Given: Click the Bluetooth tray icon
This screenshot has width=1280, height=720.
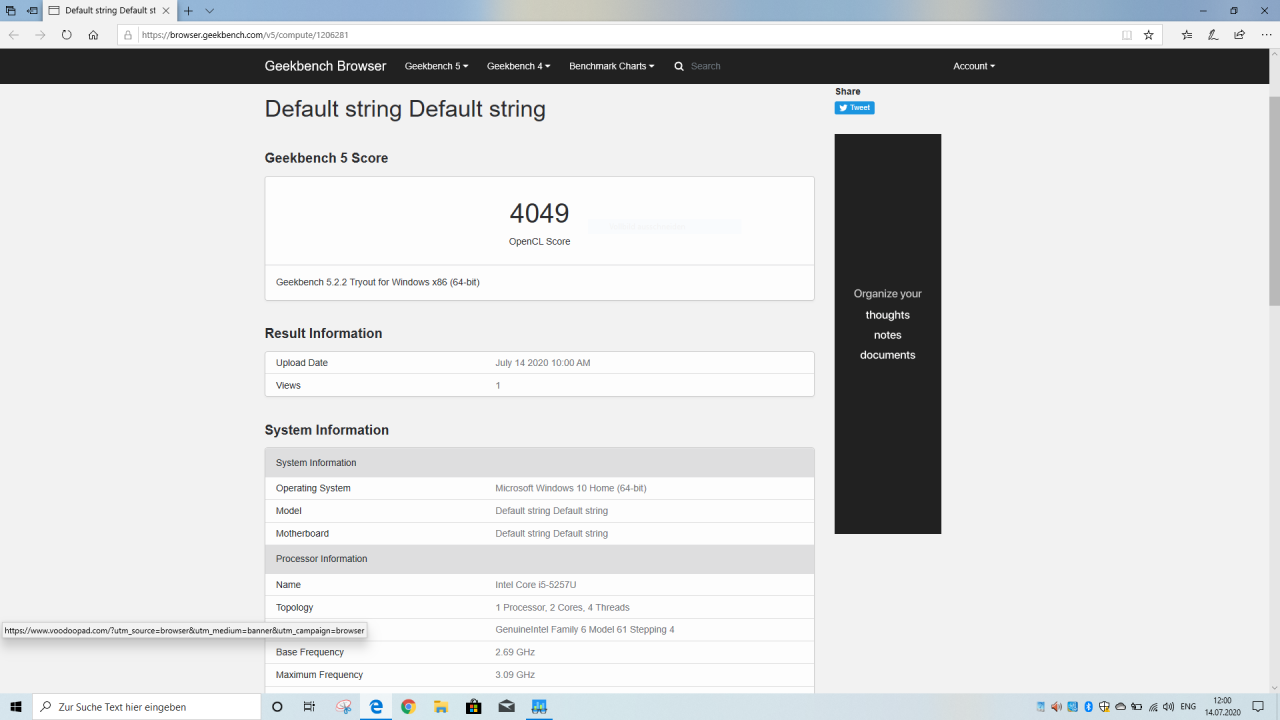Looking at the screenshot, I should (1088, 707).
